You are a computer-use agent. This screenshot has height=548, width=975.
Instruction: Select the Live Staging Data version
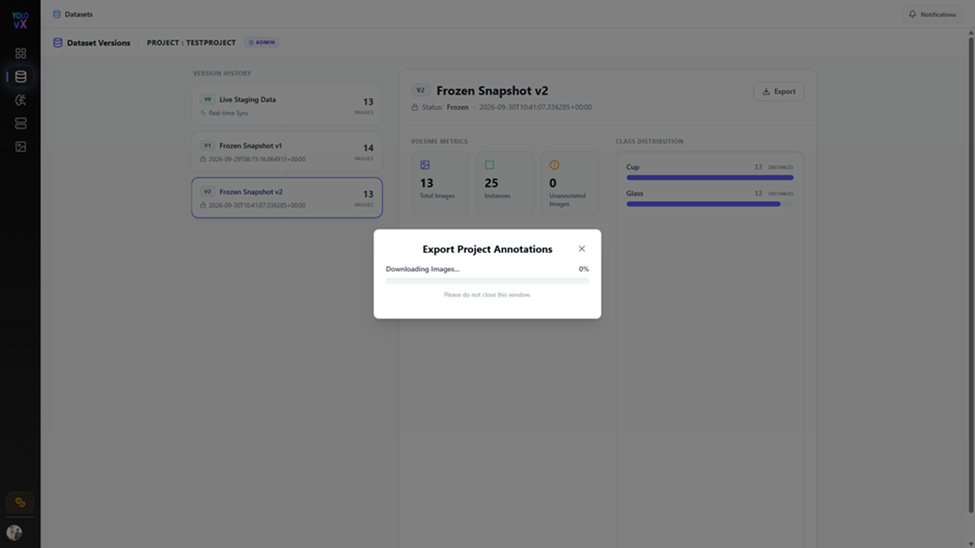coord(287,105)
